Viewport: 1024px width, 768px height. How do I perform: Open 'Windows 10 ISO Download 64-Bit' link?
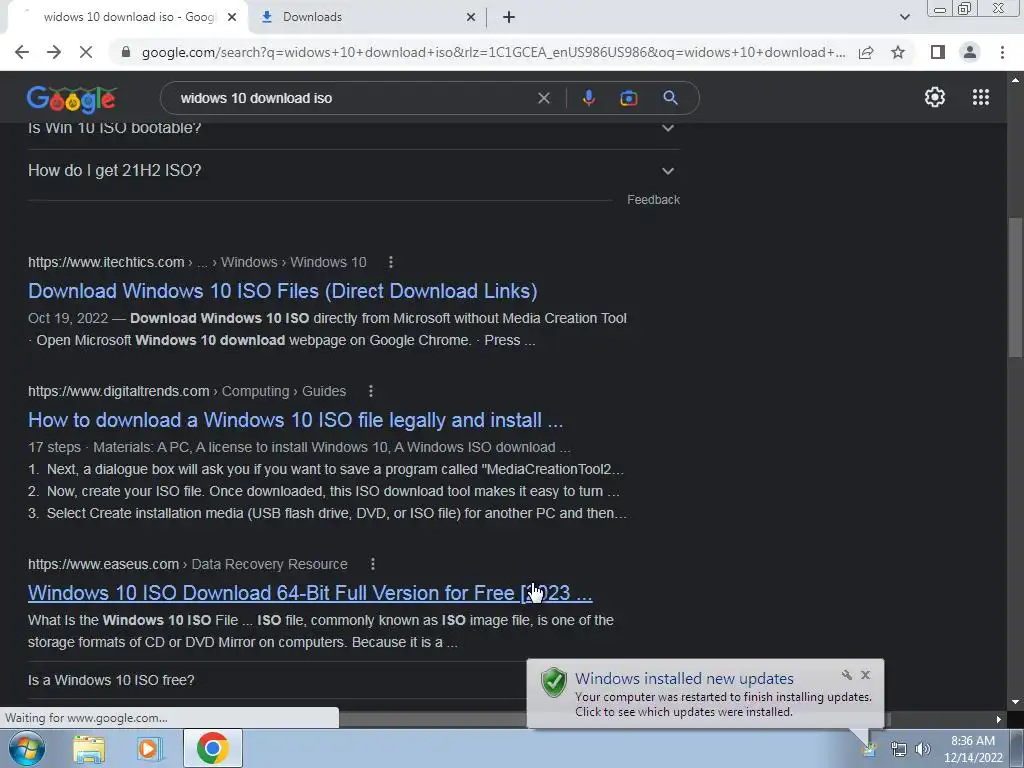pyautogui.click(x=310, y=592)
